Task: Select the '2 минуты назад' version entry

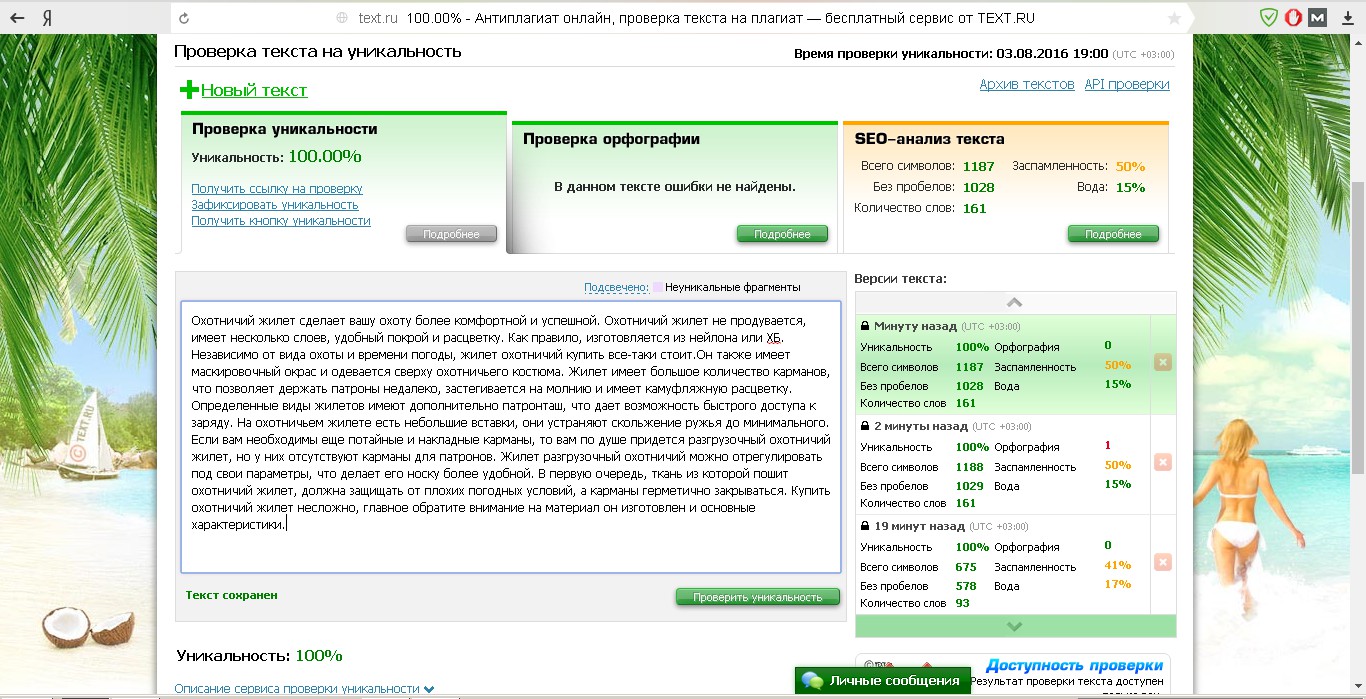Action: (1003, 464)
